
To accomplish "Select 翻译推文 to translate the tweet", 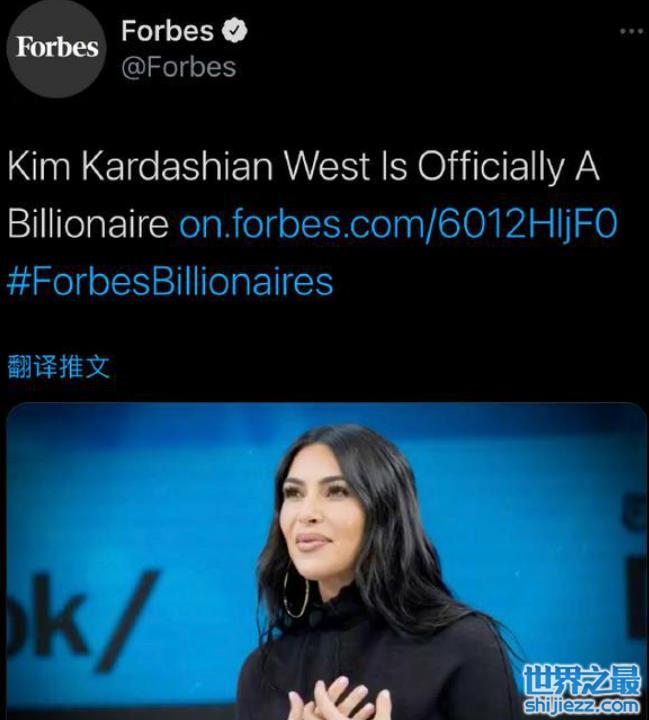I will (x=59, y=366).
